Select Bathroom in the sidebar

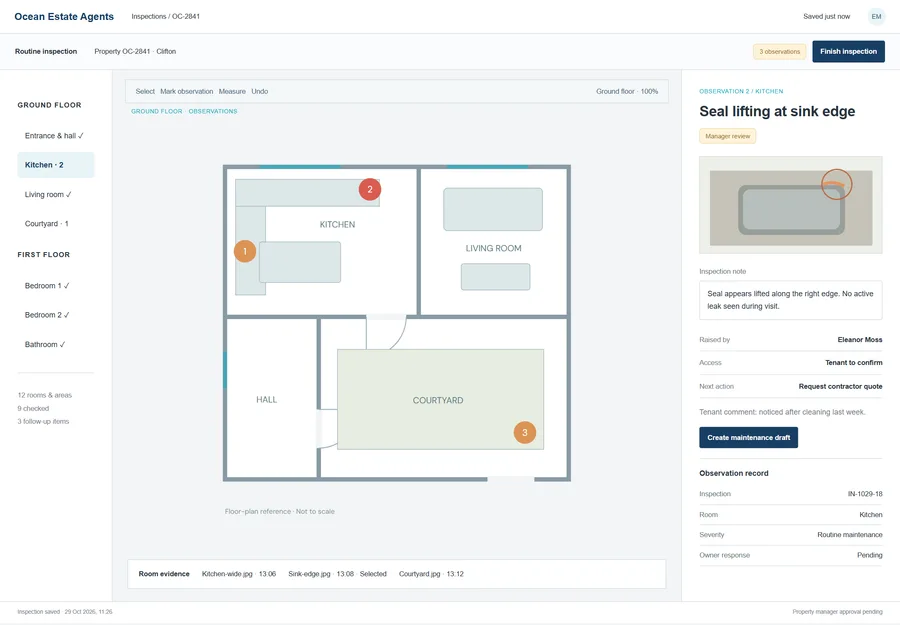(x=56, y=344)
